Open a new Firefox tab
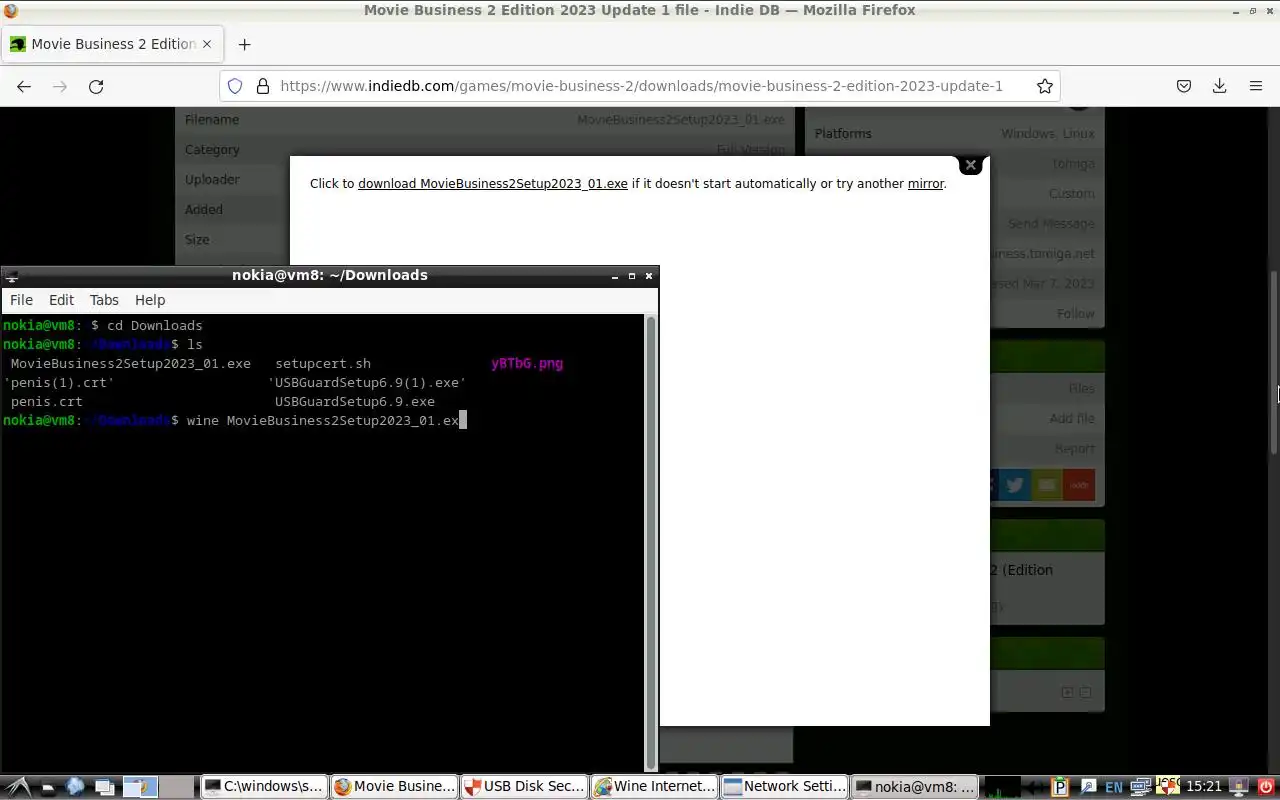 [x=244, y=44]
